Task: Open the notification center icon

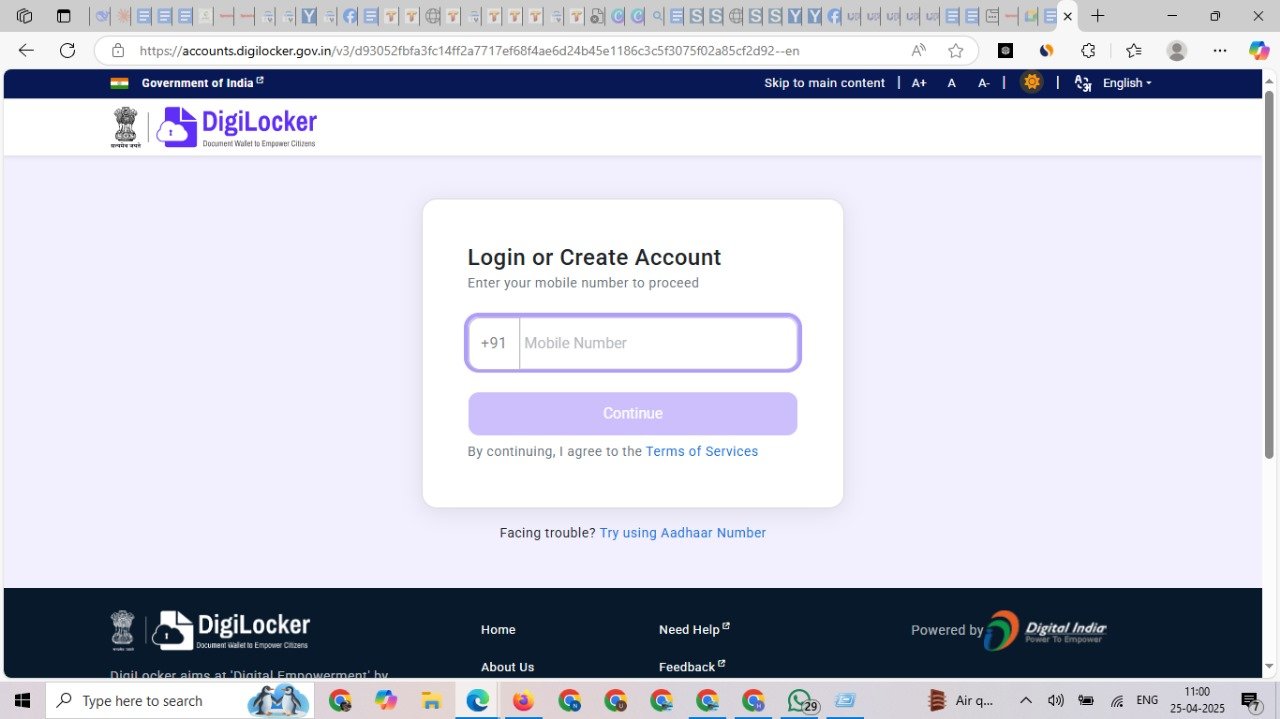Action: coord(1251,701)
